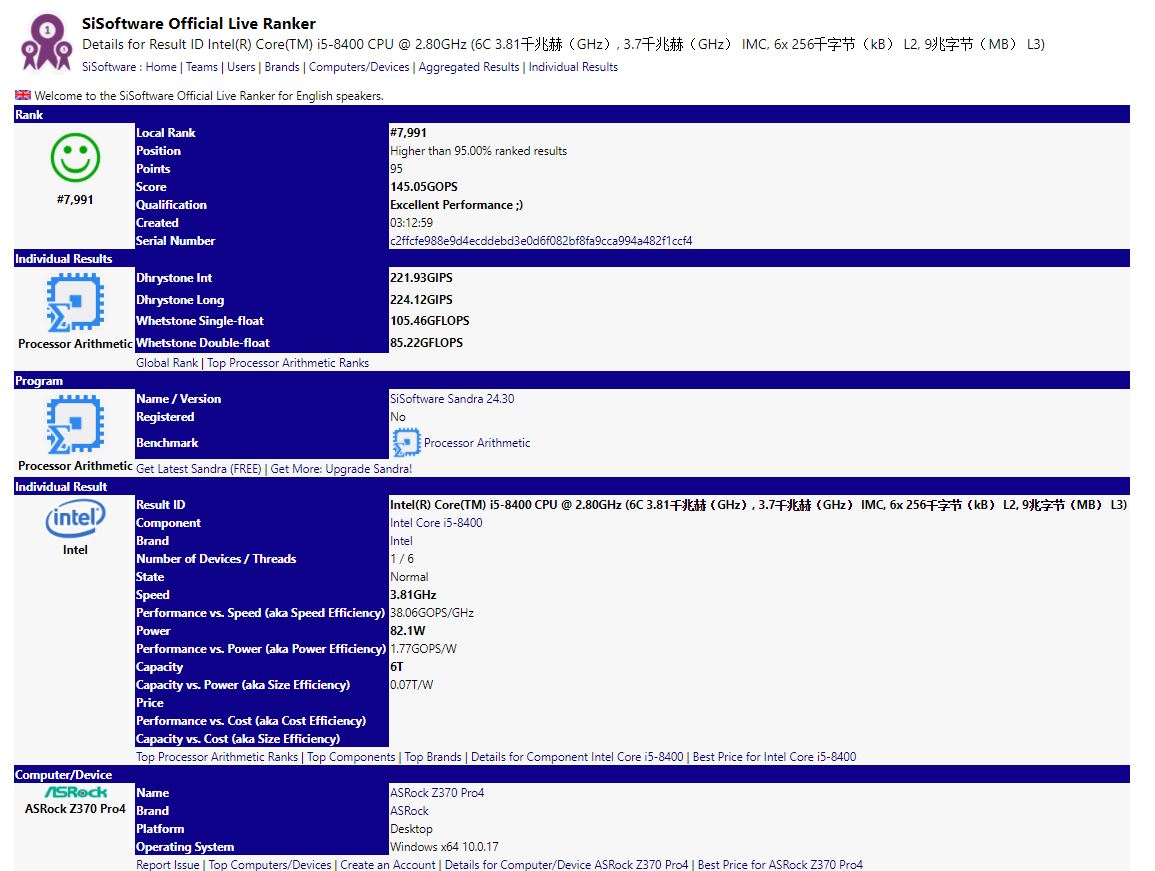
Task: Click Whetstone Double-float value 85.22GFLOPS
Action: pos(426,343)
